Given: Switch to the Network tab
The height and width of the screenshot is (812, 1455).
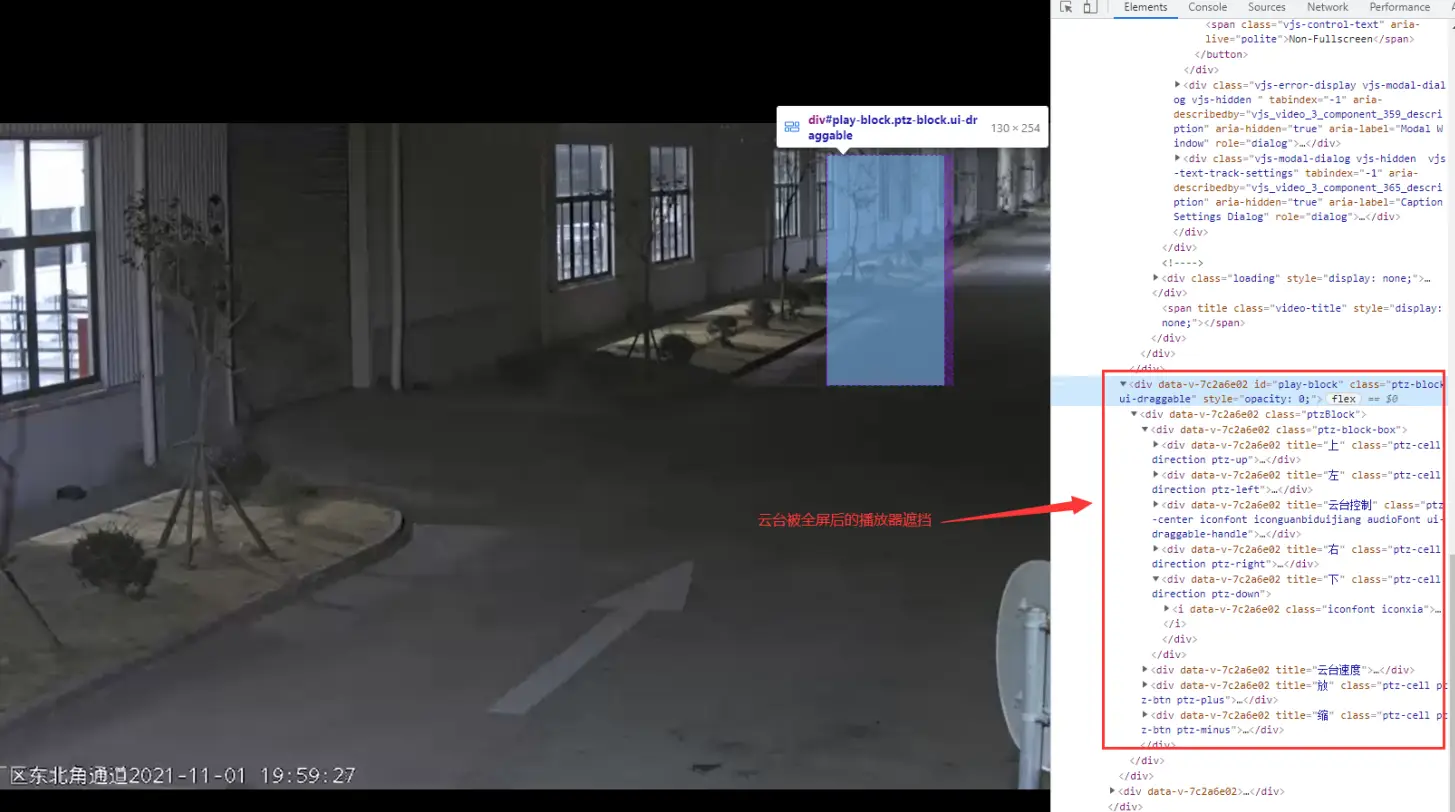Looking at the screenshot, I should click(1327, 7).
